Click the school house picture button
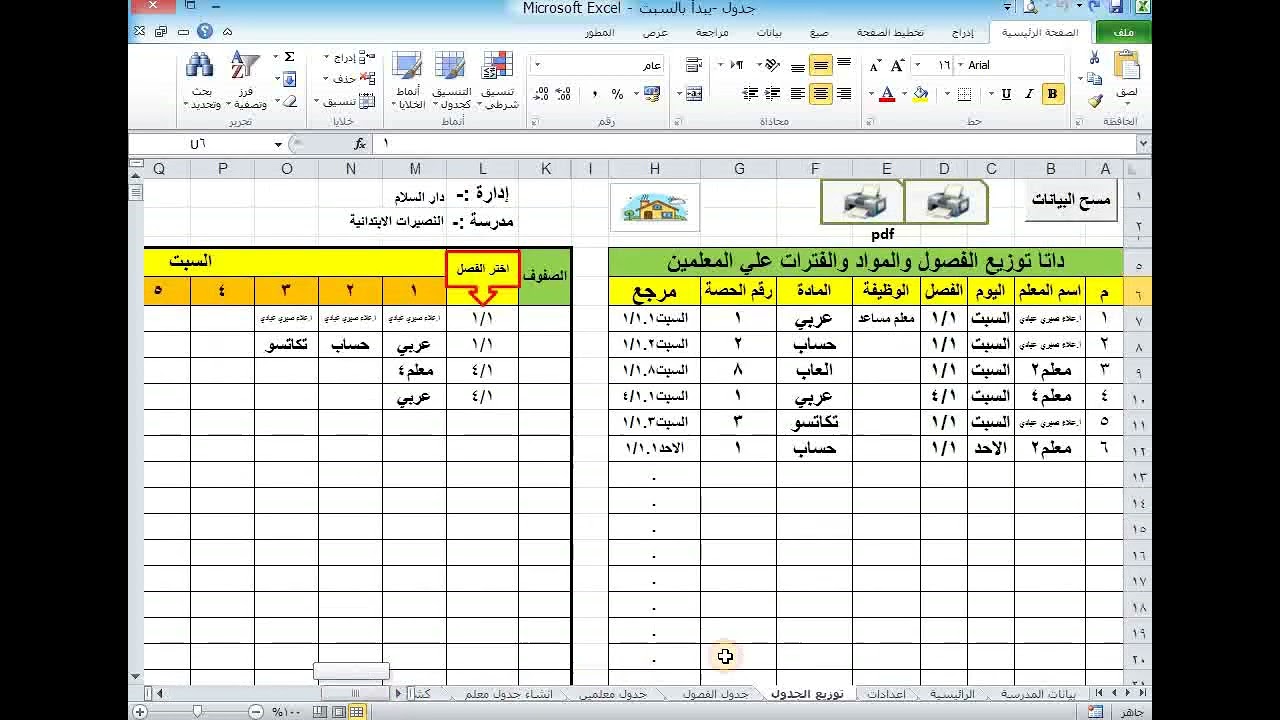This screenshot has width=1280, height=720. point(655,207)
